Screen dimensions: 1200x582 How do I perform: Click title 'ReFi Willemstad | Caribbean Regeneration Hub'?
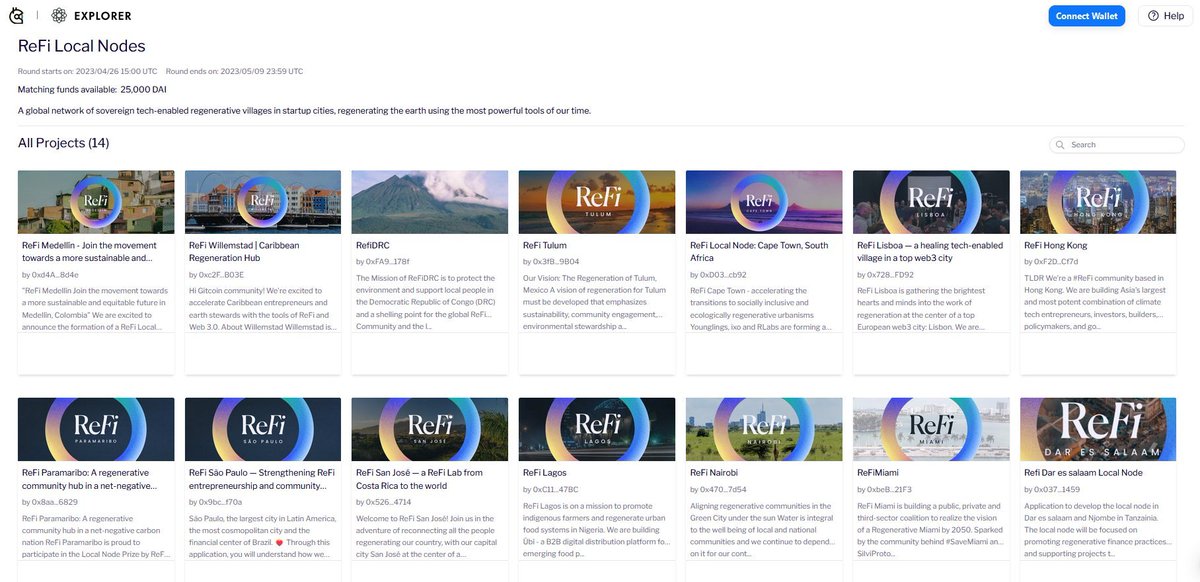click(244, 251)
